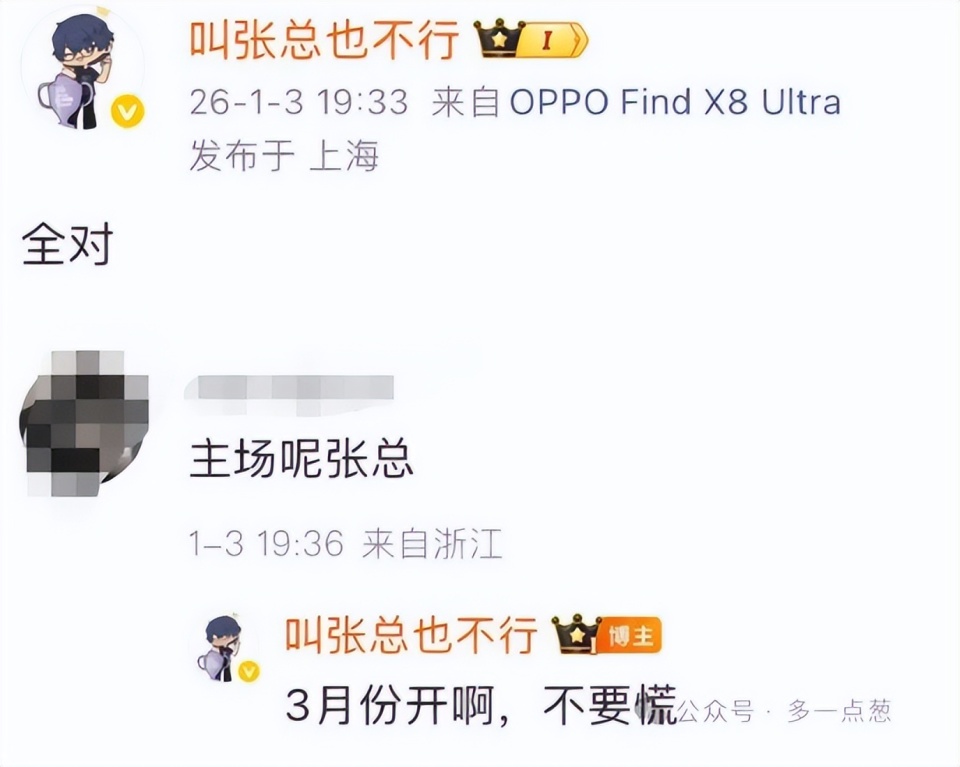
Task: Click the post timestamp 26-1-3 19:33
Action: point(299,102)
